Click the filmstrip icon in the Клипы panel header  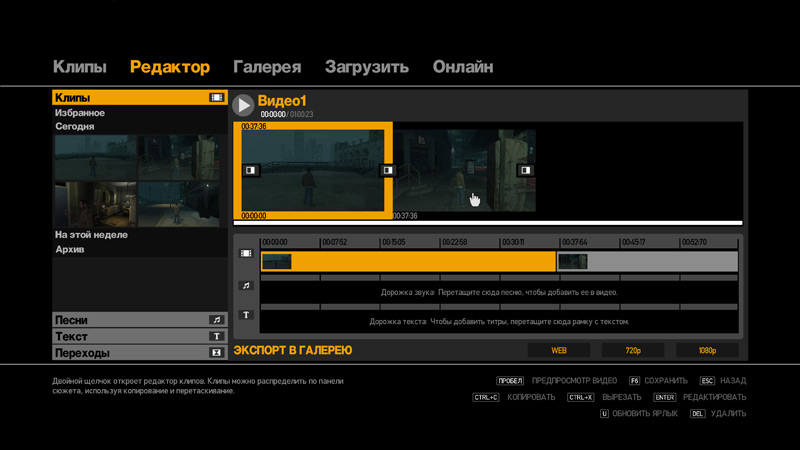click(x=216, y=98)
